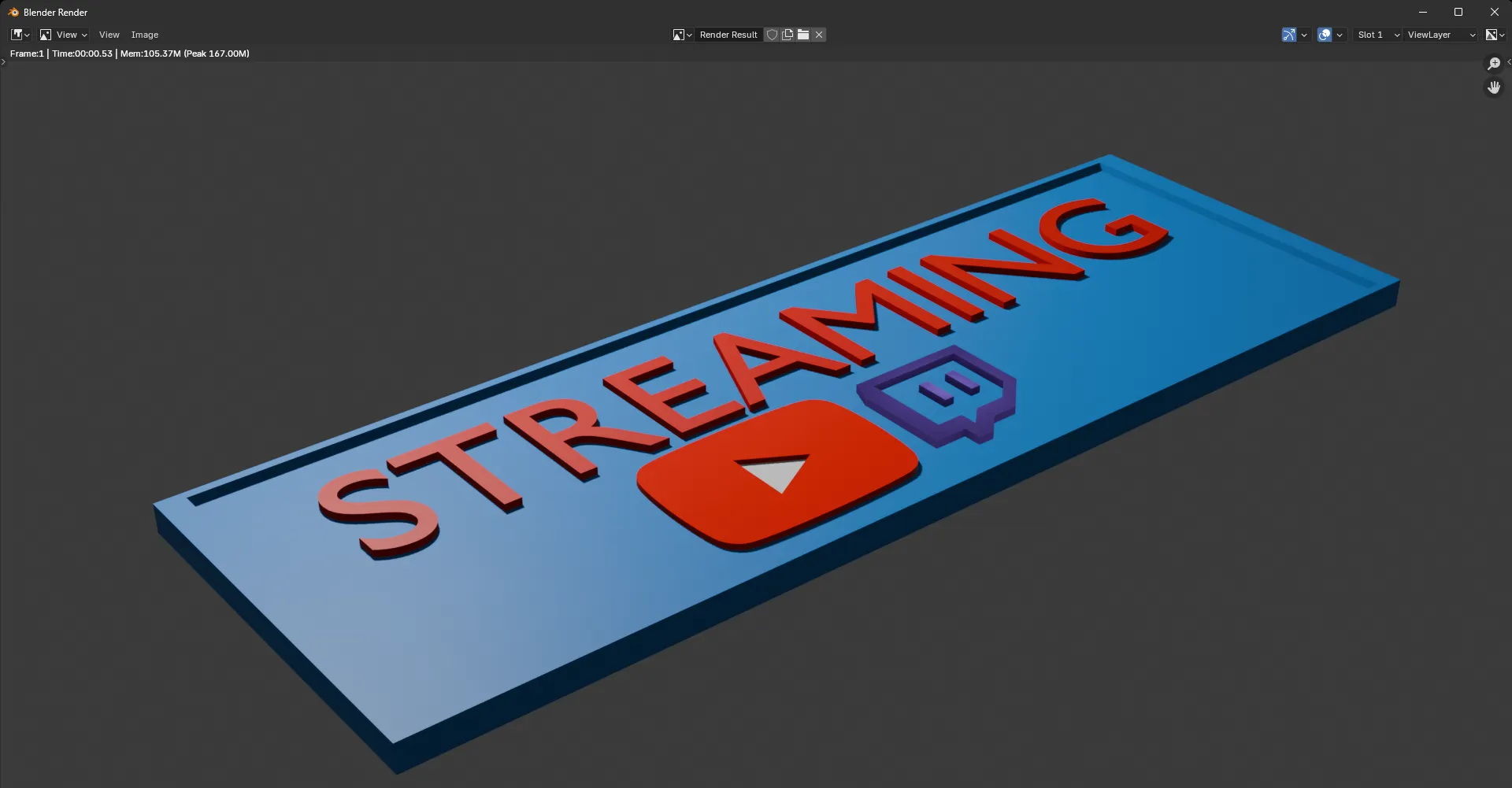Click the new image duplicate icon
Viewport: 1512px width, 788px height.
(787, 34)
